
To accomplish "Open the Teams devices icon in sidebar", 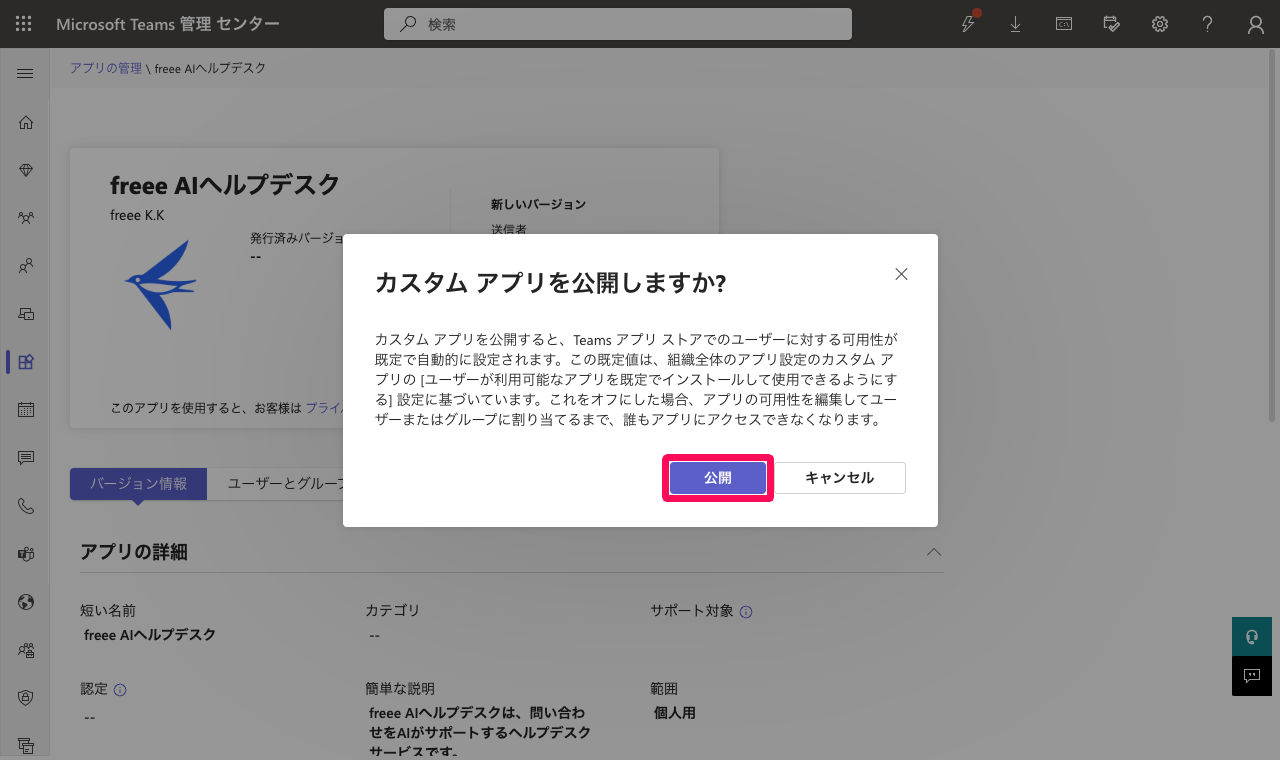I will [26, 314].
